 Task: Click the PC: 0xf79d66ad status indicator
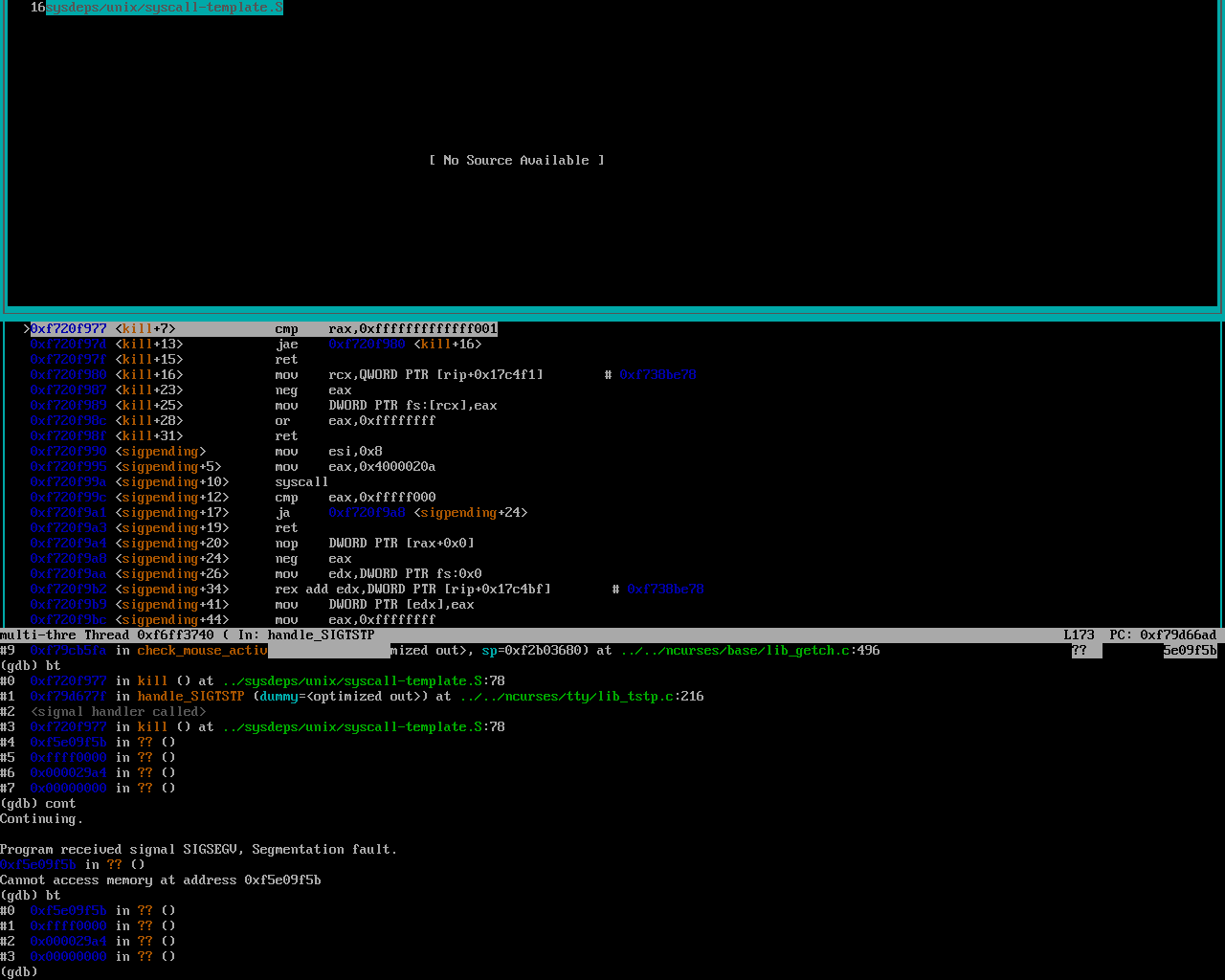[1163, 635]
